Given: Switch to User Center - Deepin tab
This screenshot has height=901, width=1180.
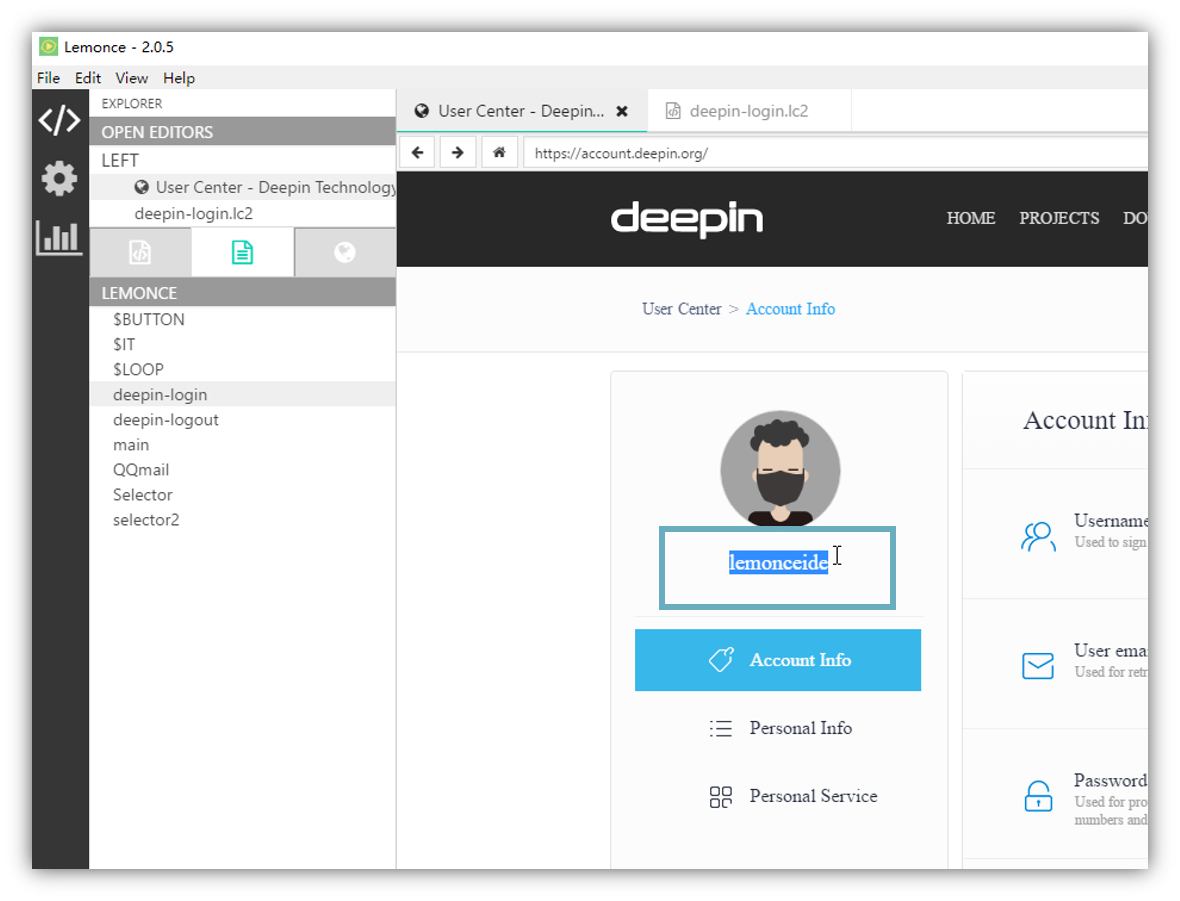Looking at the screenshot, I should [x=521, y=111].
